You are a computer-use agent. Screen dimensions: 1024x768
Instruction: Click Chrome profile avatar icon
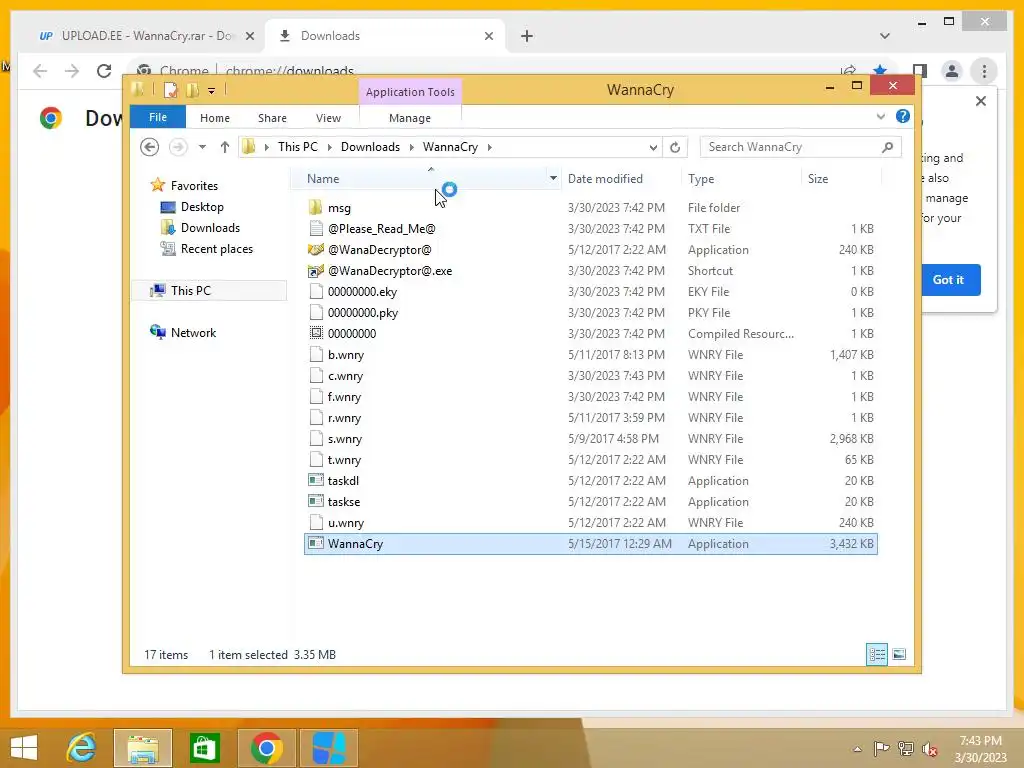[952, 71]
